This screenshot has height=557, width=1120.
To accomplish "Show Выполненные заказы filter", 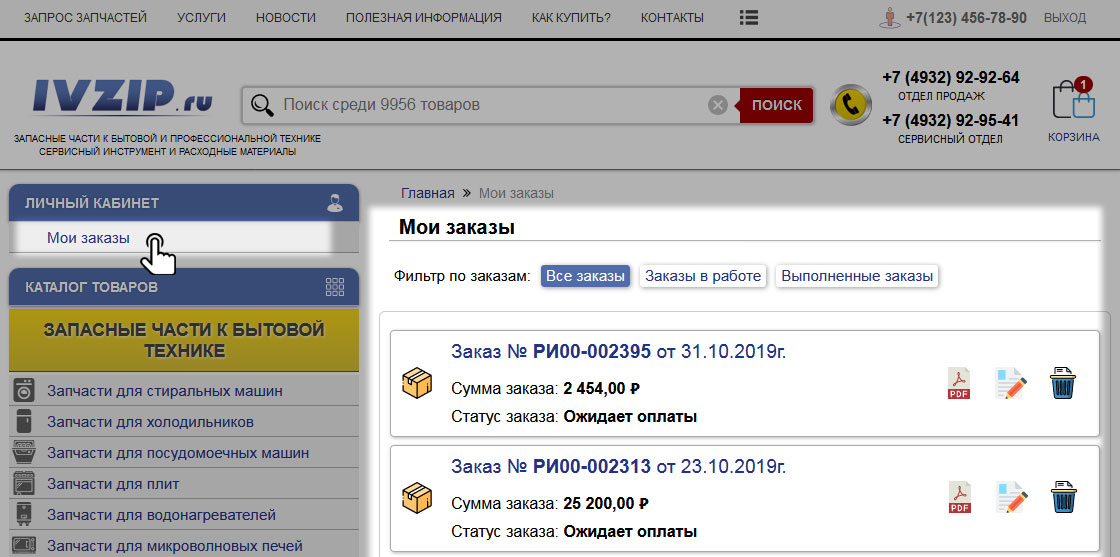I will point(857,276).
